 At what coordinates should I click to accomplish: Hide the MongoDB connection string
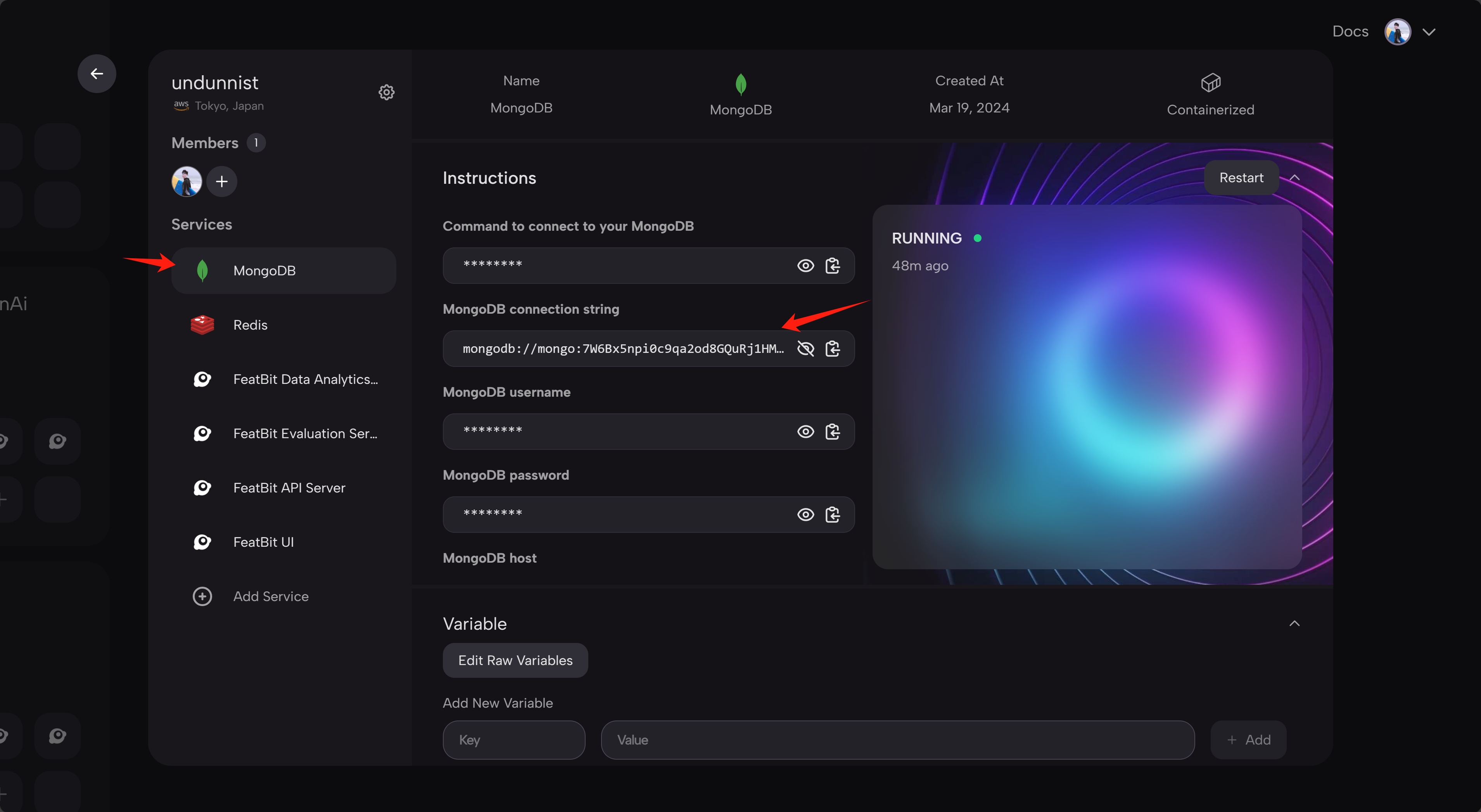click(805, 349)
